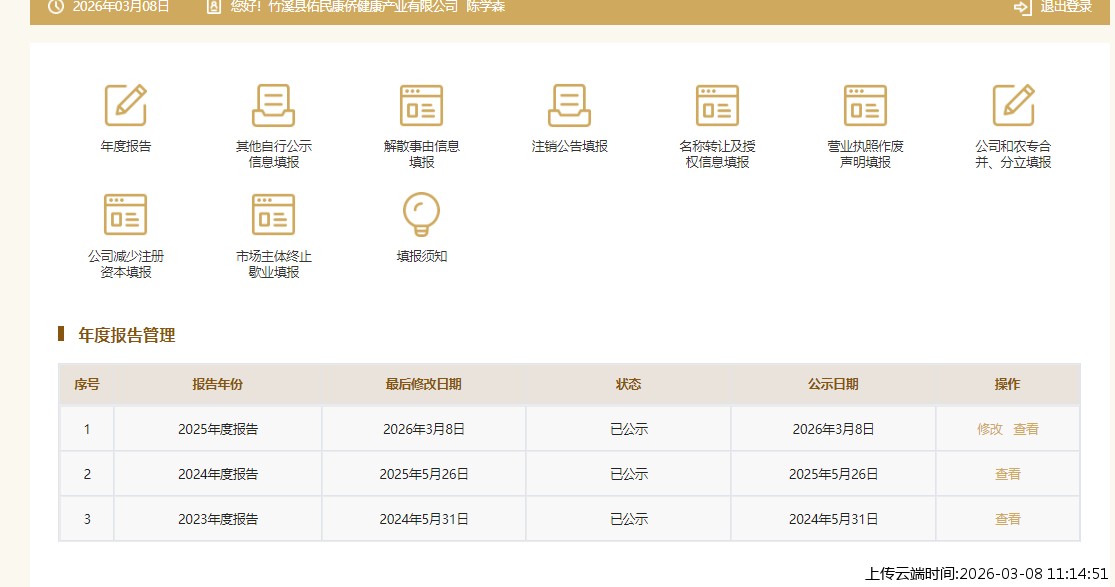The height and width of the screenshot is (587, 1115).
Task: Open 名称转让及授权信息填报 icon
Action: [717, 106]
